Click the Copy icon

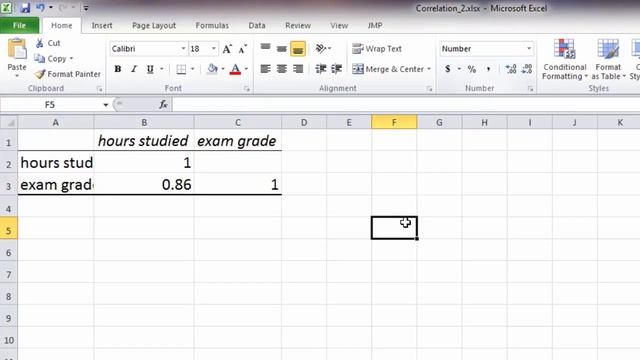[x=40, y=59]
